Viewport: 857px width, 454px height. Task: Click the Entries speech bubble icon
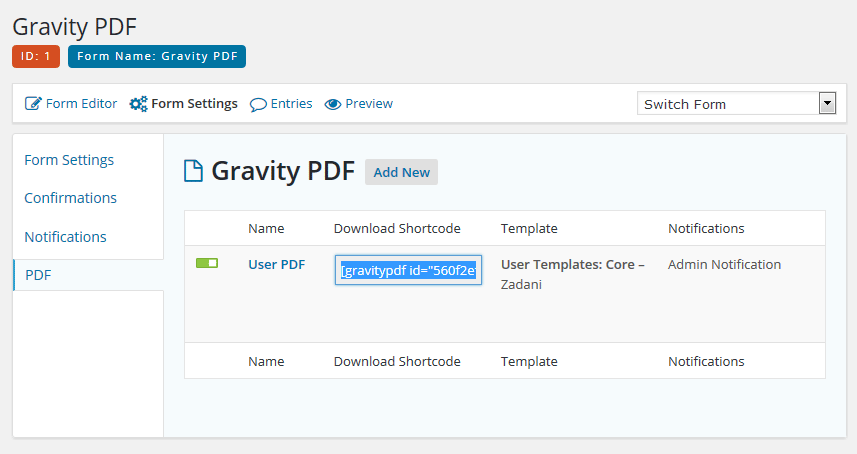pos(258,104)
